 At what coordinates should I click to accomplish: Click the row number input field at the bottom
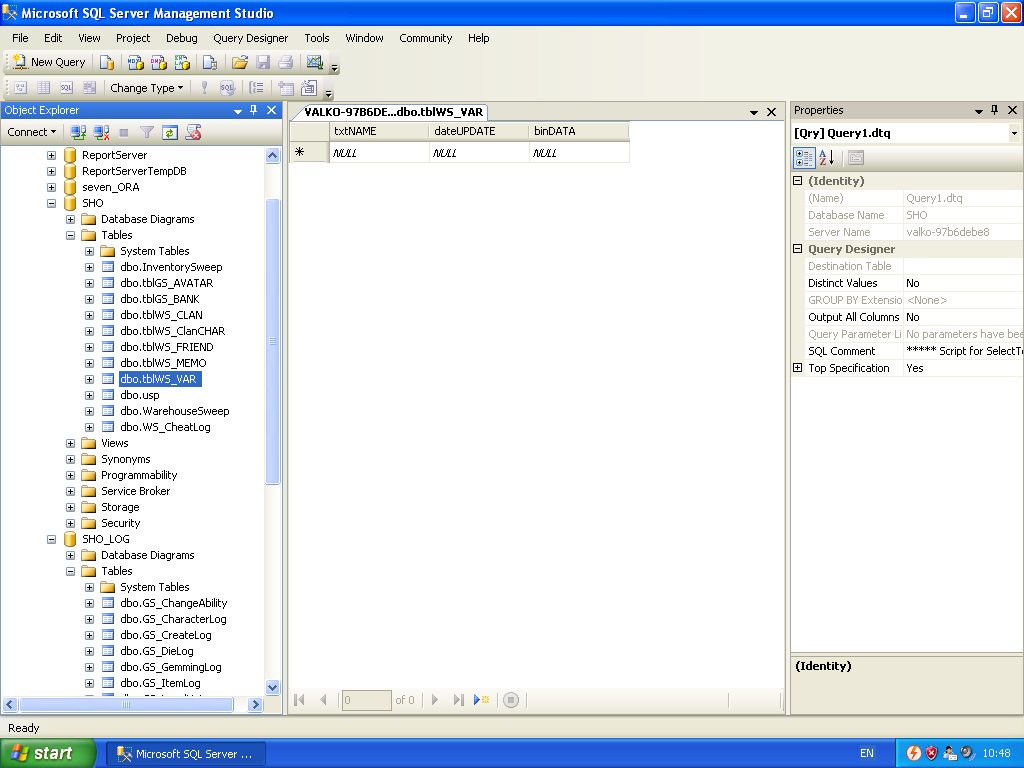367,700
